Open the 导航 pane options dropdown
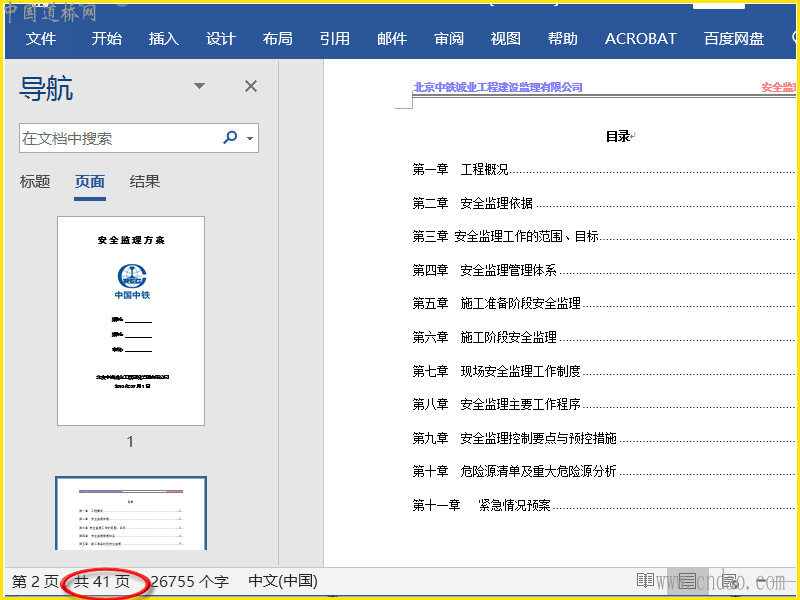 point(199,86)
